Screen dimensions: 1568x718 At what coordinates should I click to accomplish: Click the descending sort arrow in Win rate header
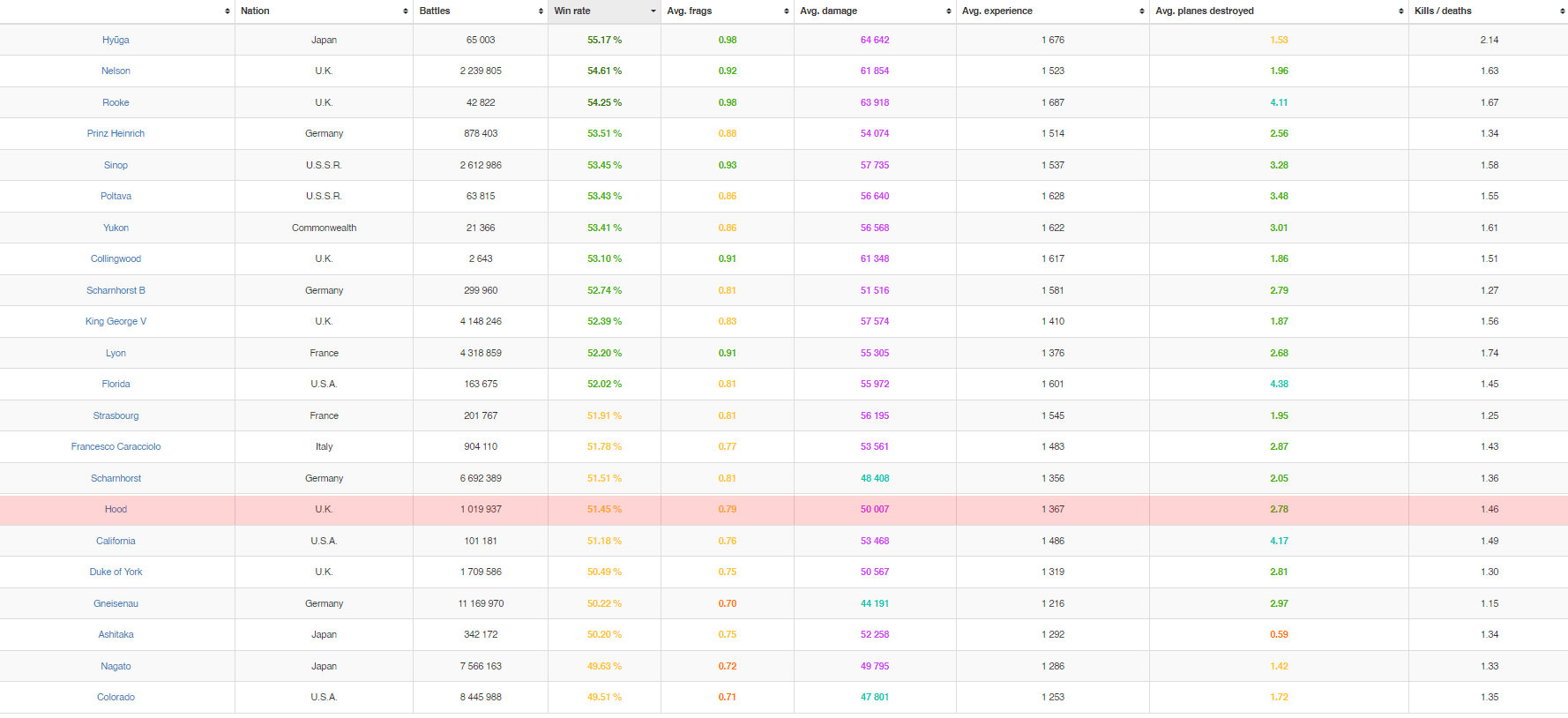pyautogui.click(x=653, y=11)
